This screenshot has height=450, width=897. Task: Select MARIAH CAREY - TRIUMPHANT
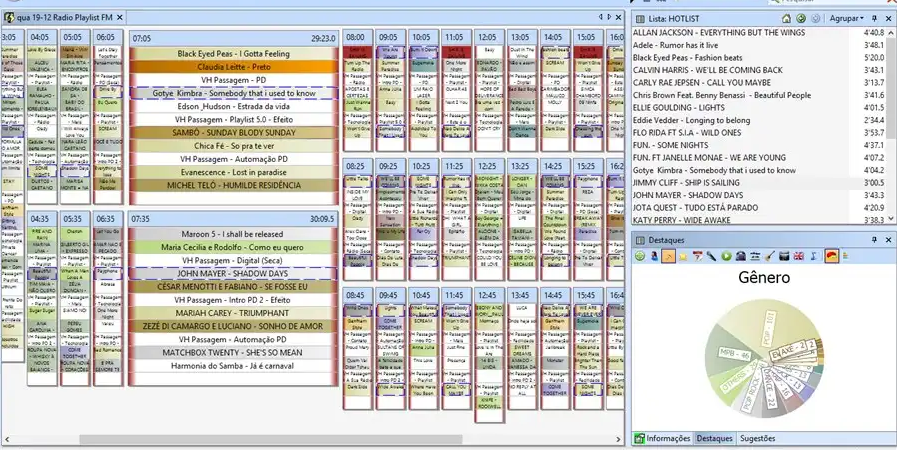(x=233, y=313)
